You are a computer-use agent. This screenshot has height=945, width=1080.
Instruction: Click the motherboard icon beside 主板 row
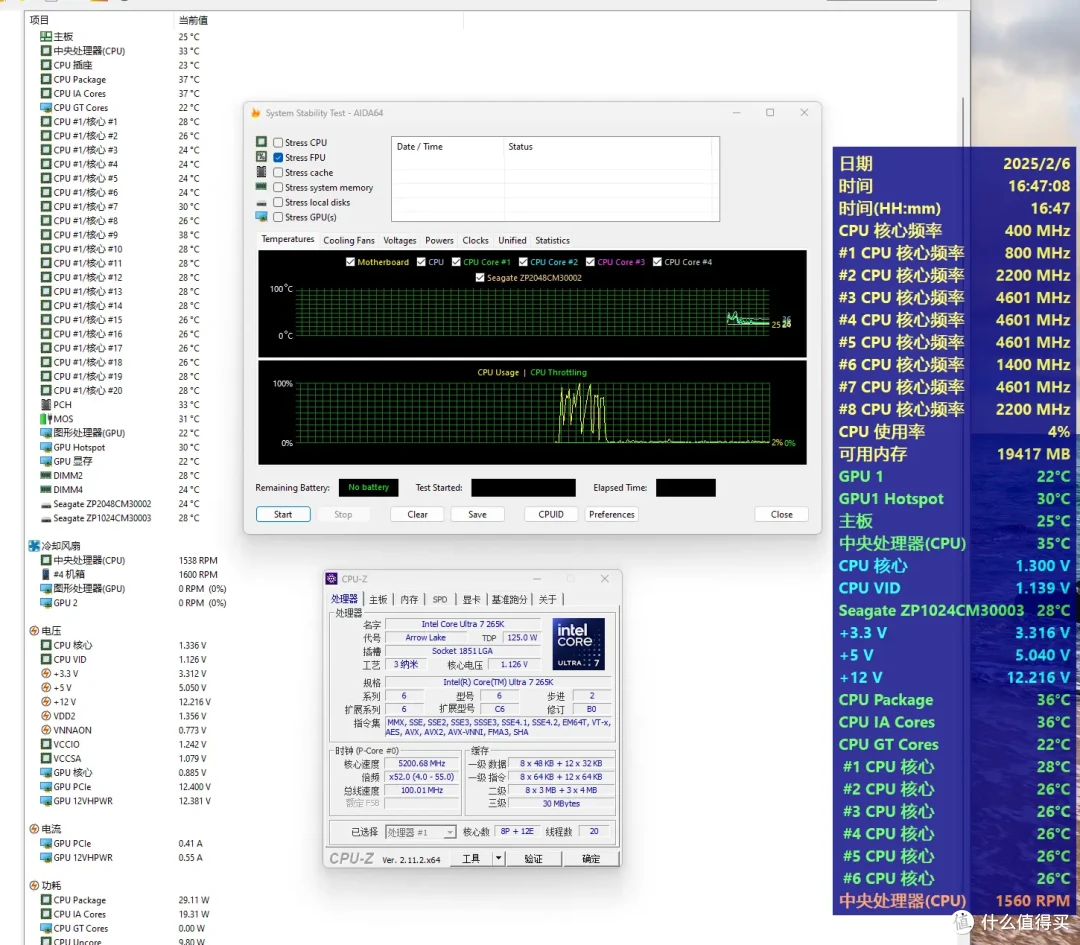point(45,37)
